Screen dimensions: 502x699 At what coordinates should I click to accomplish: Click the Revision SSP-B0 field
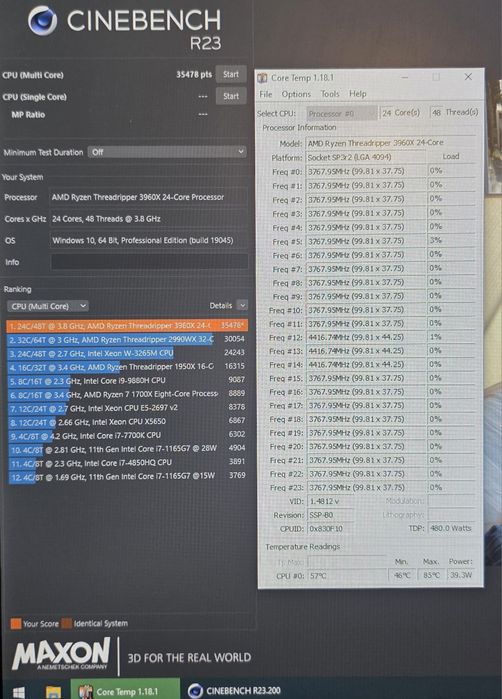click(x=330, y=515)
